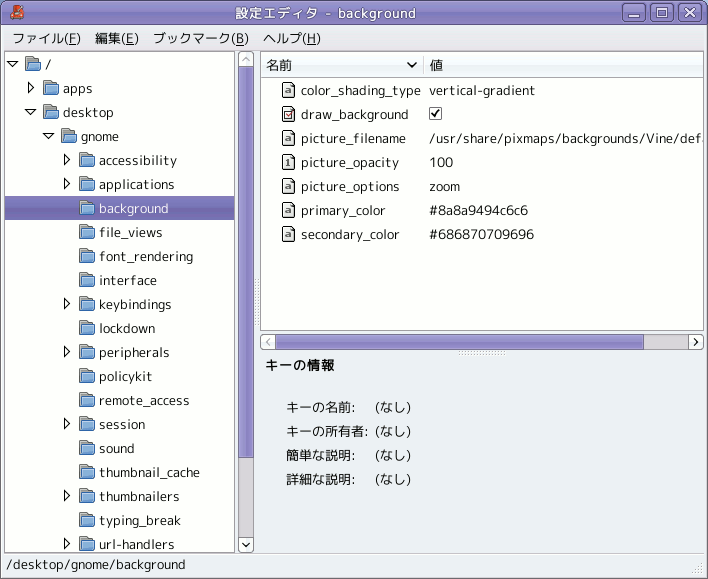Expand the apps folder
This screenshot has width=708, height=579.
click(x=30, y=88)
